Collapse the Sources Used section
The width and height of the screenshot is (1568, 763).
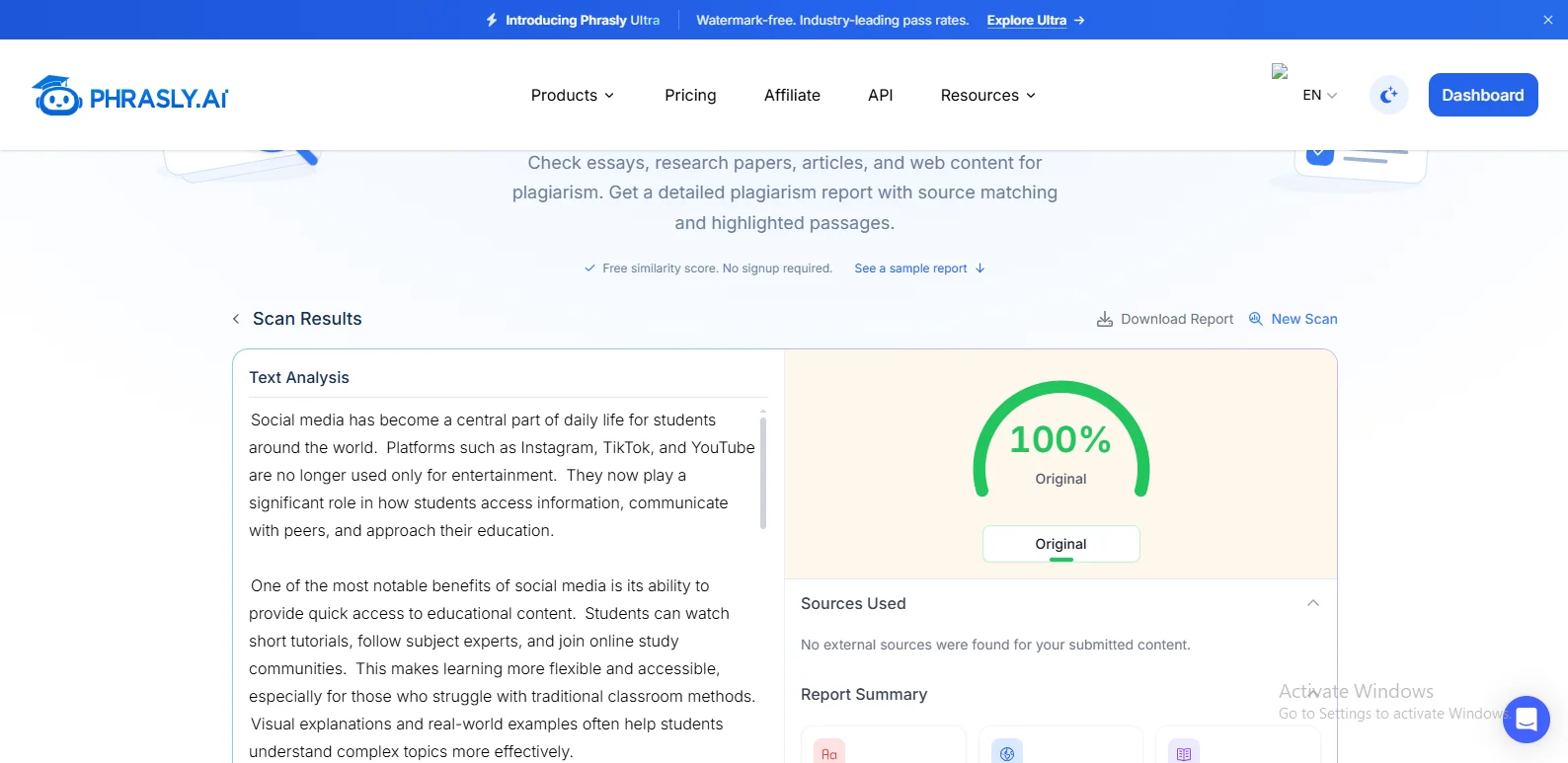[x=1313, y=603]
